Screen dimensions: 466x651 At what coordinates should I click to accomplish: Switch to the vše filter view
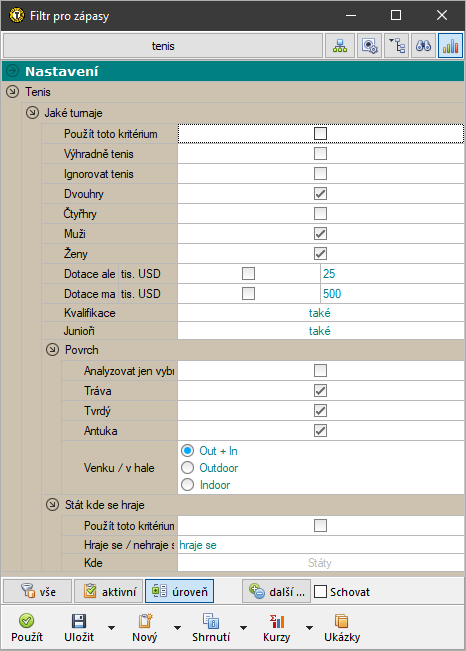tap(38, 591)
